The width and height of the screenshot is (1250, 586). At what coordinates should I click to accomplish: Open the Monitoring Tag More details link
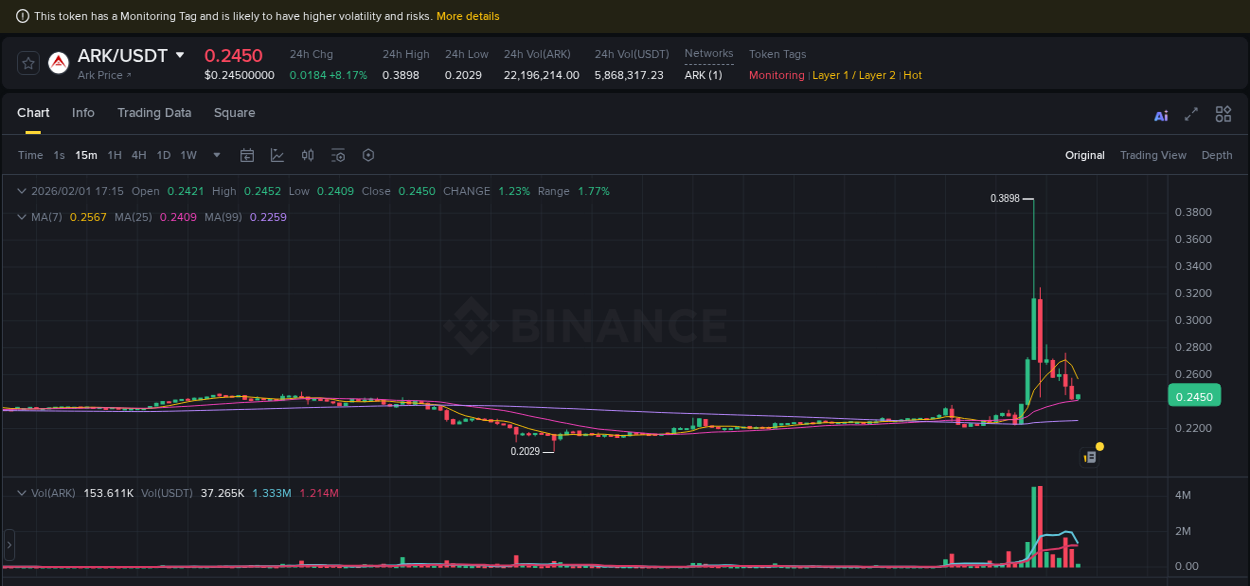468,16
